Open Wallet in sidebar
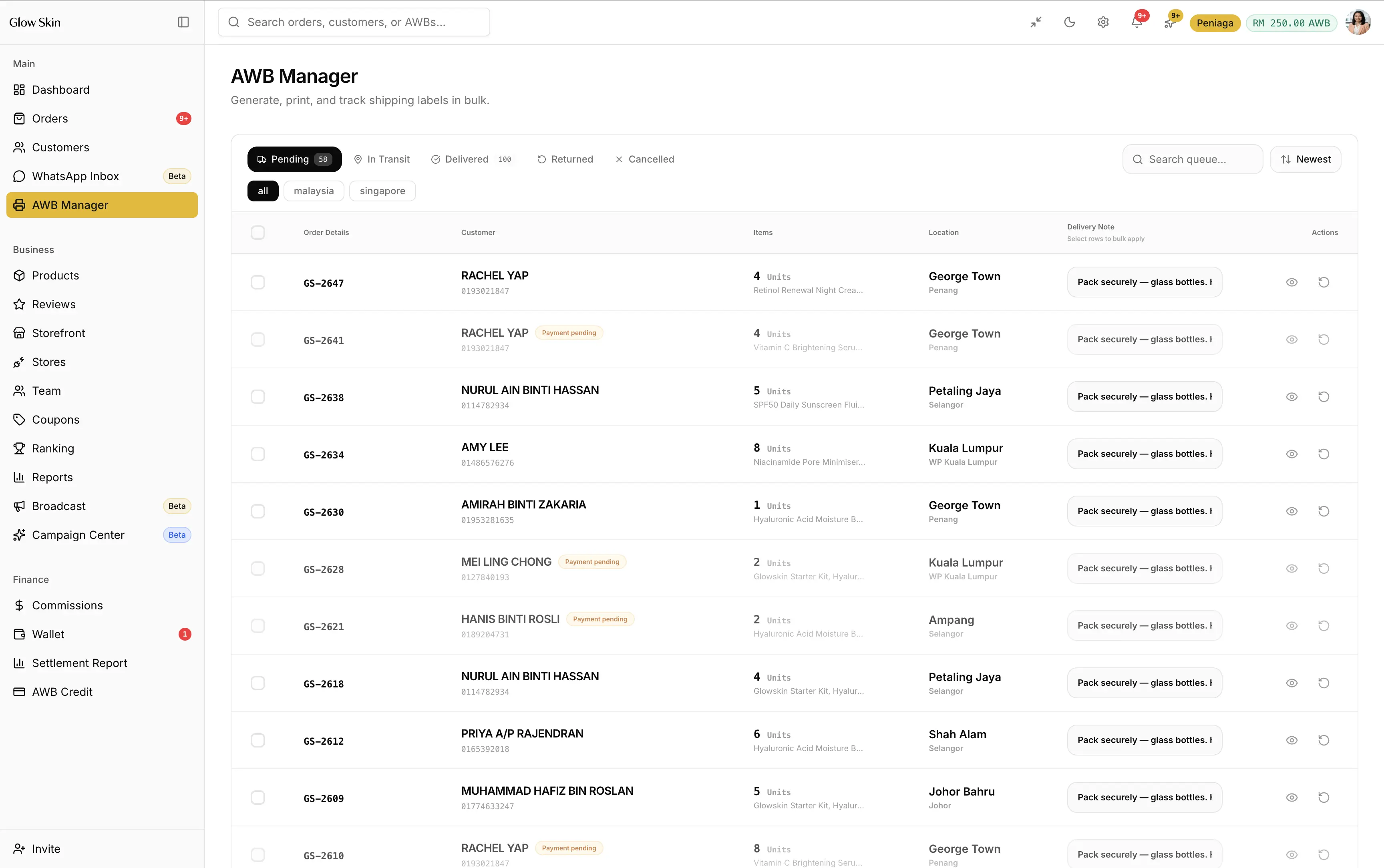 (x=102, y=634)
